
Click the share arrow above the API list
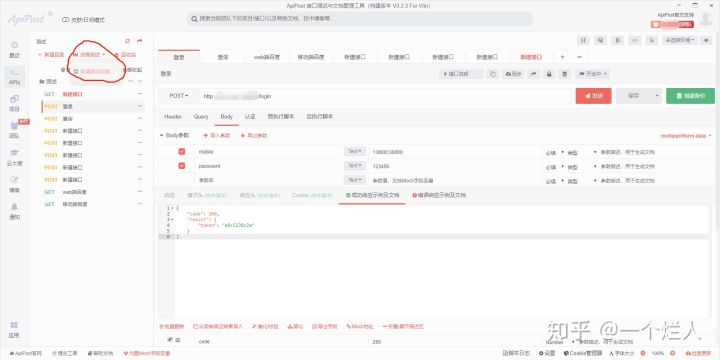(140, 41)
